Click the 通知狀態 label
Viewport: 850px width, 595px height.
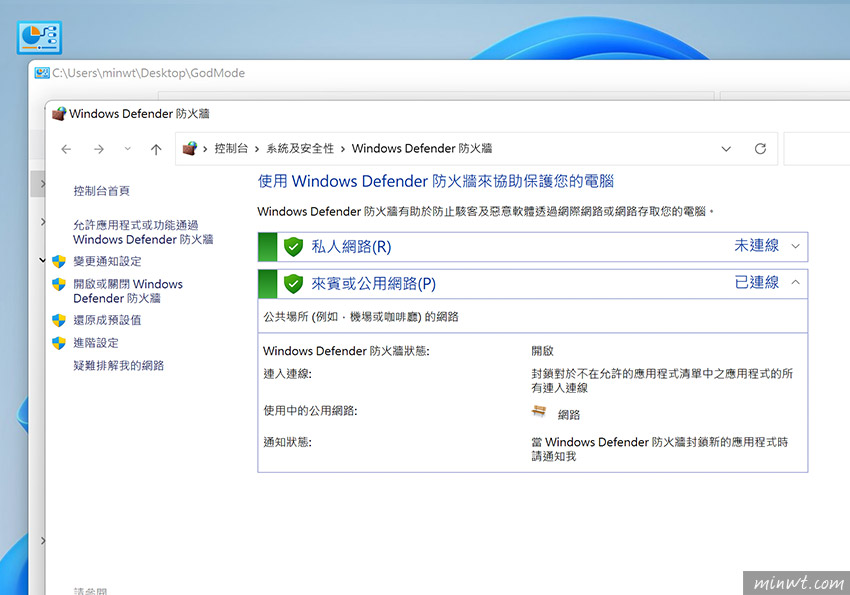pos(287,443)
